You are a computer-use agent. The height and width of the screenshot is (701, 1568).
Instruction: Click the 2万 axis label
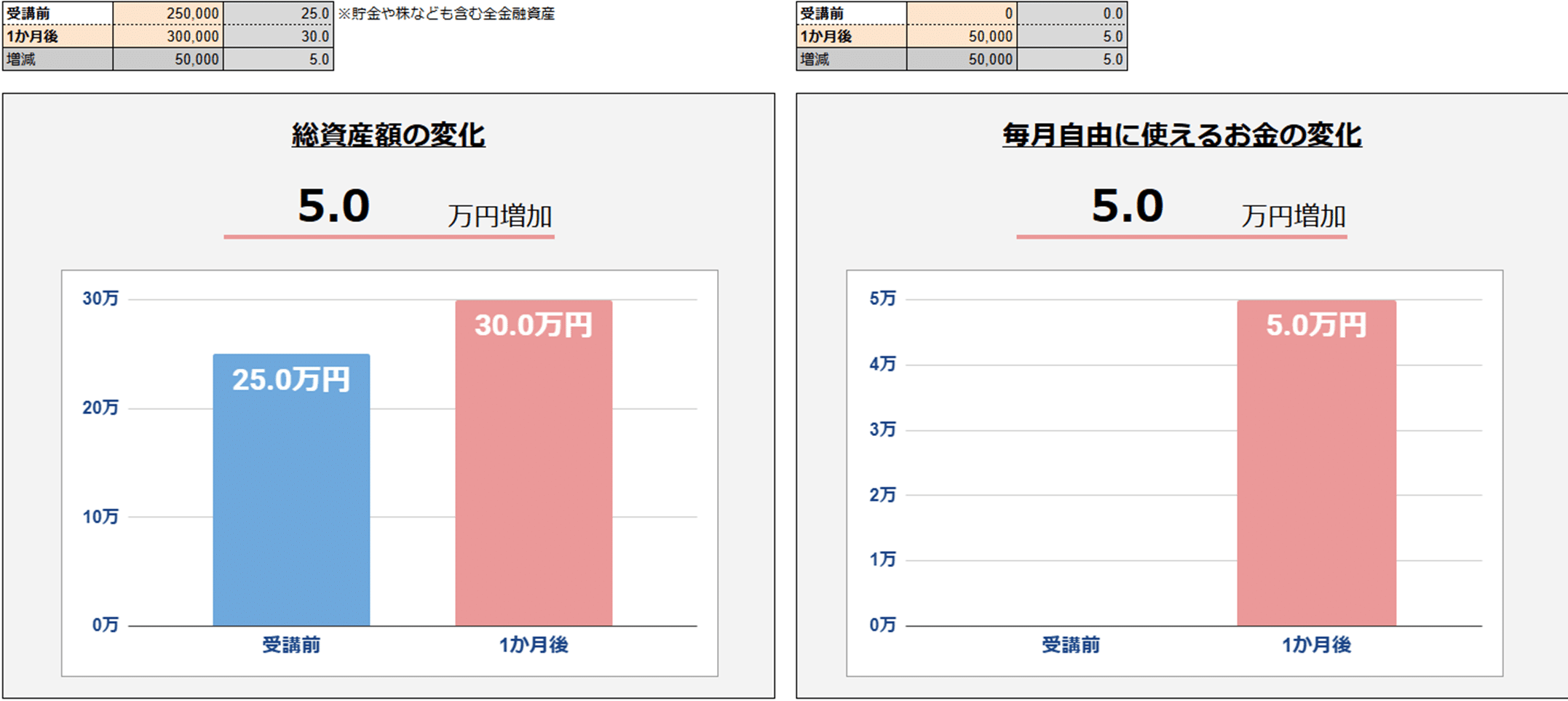click(882, 495)
